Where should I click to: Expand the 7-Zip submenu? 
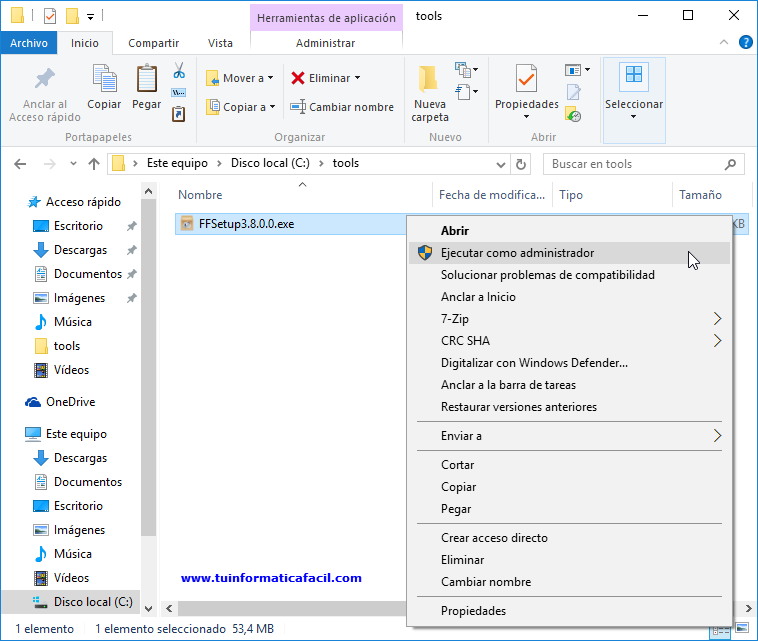(x=717, y=319)
